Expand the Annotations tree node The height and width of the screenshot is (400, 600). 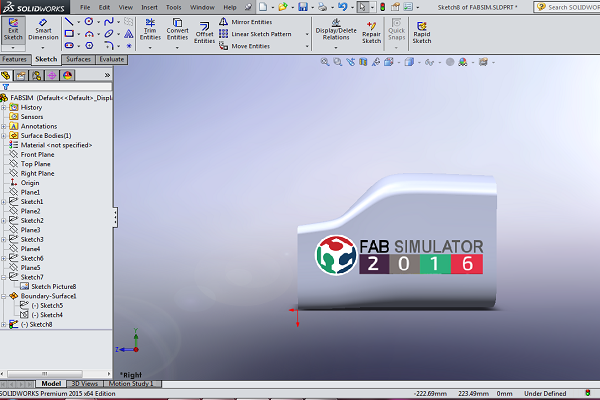click(3, 126)
